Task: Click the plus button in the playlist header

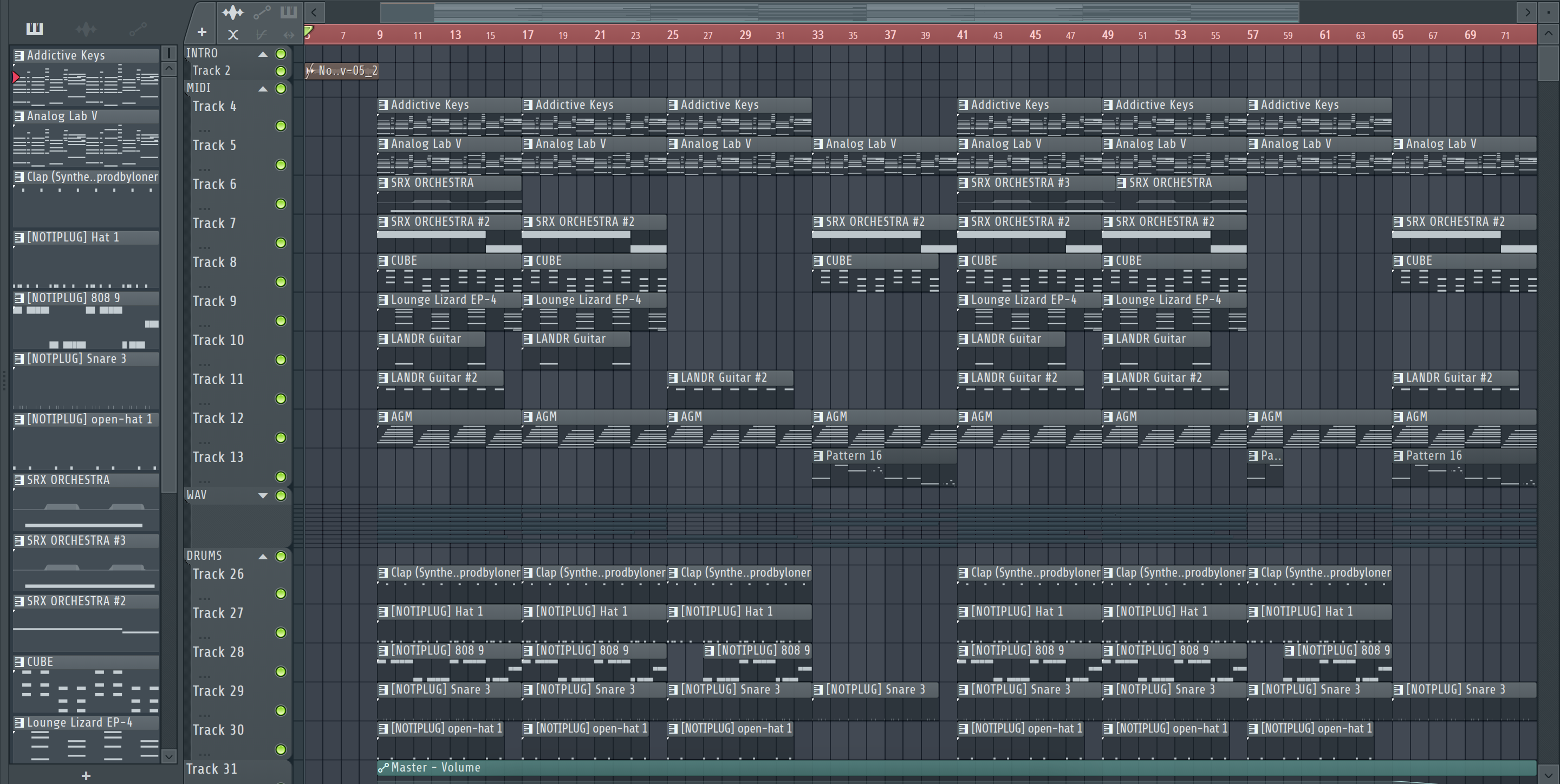Action: (x=201, y=32)
